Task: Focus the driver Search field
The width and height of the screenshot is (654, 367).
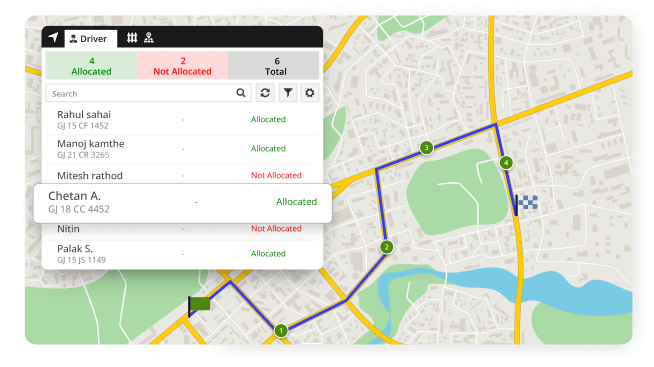Action: (148, 93)
